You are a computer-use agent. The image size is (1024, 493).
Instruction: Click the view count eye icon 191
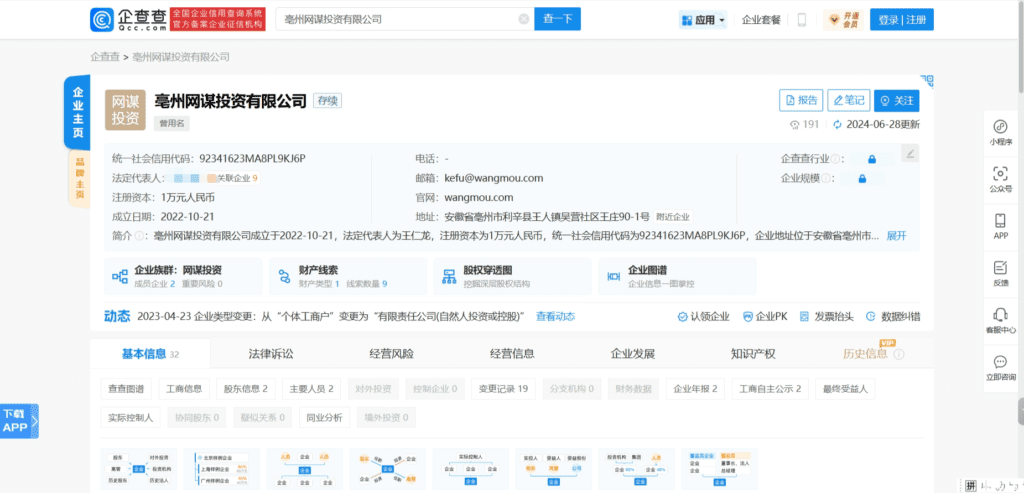[x=795, y=124]
